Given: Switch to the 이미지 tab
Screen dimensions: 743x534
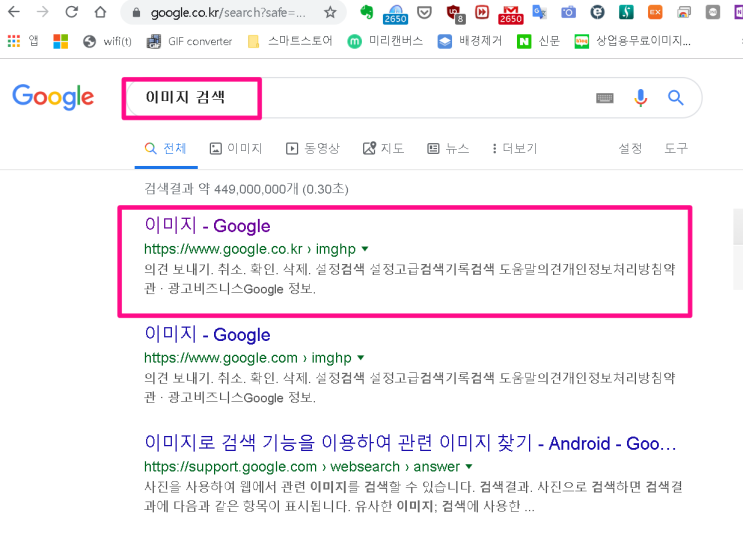Looking at the screenshot, I should tap(236, 149).
